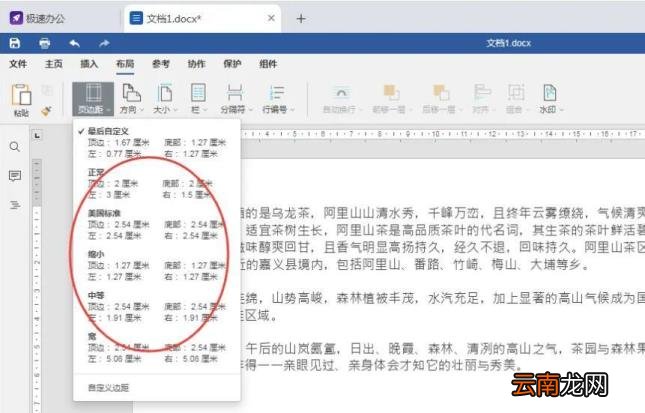The image size is (645, 413).
Task: Click the 后移一层 send backward button
Action: click(x=441, y=99)
